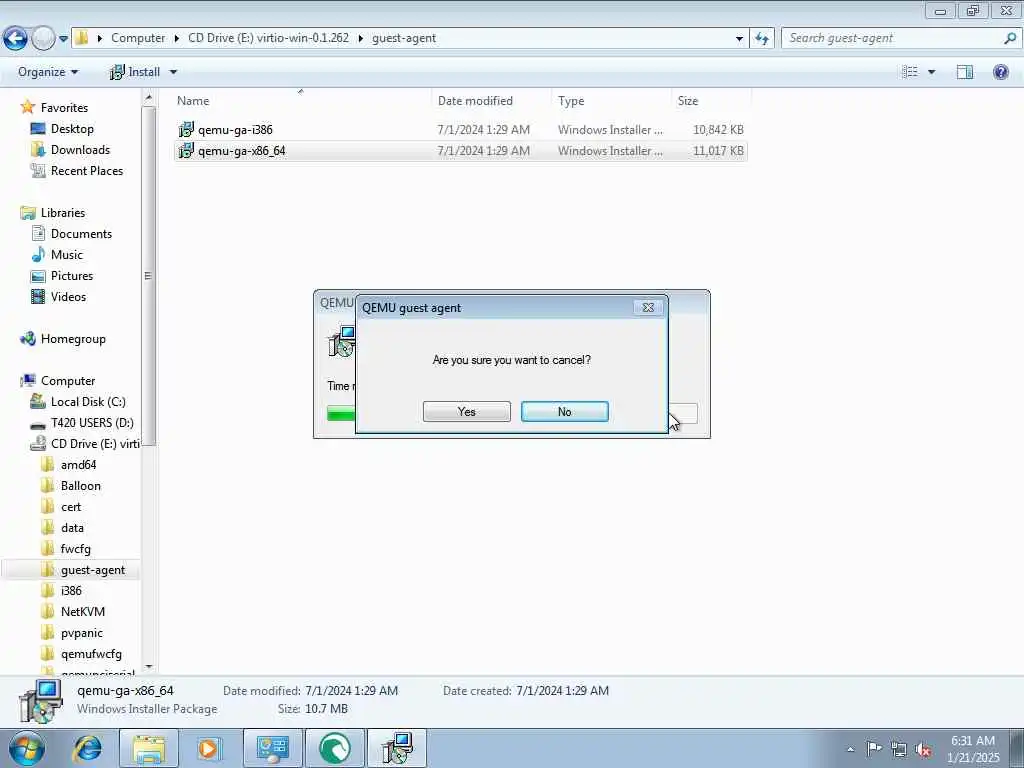1024x768 pixels.
Task: Click the installer package taskbar icon
Action: pos(397,749)
